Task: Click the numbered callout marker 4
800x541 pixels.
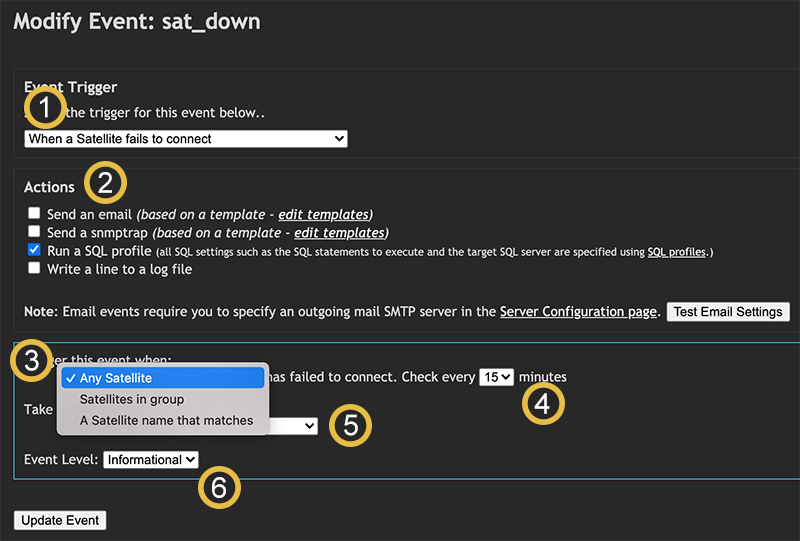Action: coord(543,404)
